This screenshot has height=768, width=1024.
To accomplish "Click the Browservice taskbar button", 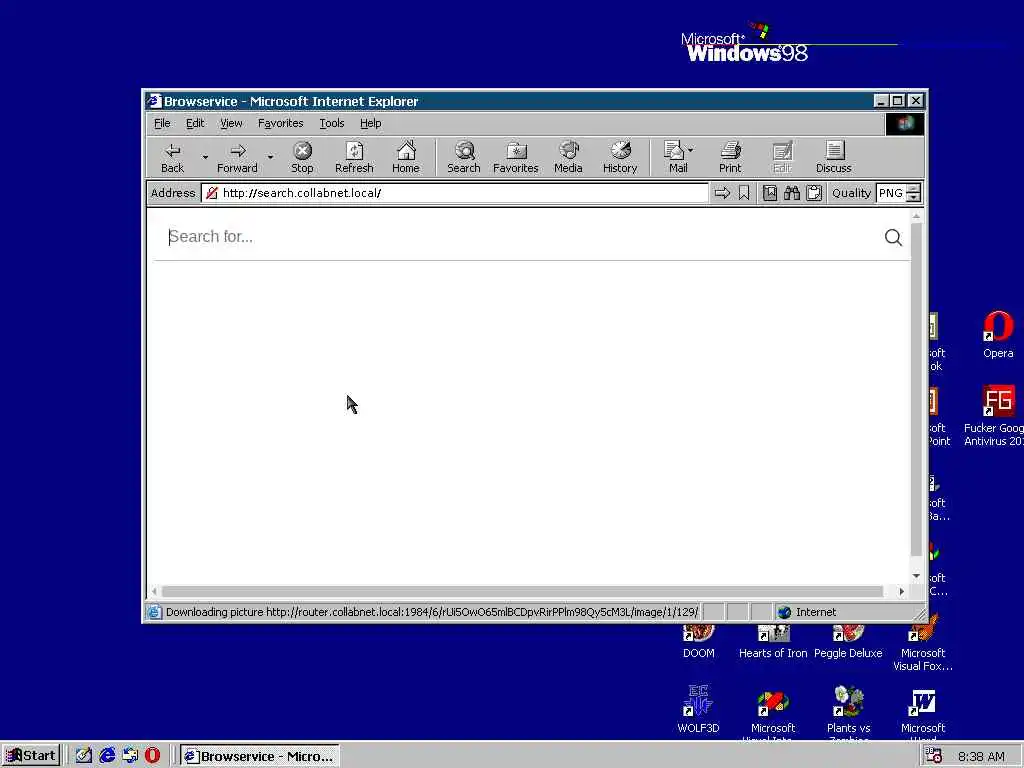I will (x=259, y=756).
